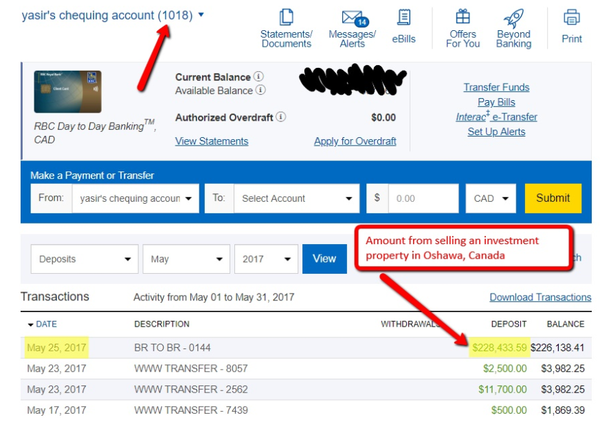The height and width of the screenshot is (426, 600).
Task: Open the View Statements link
Action: click(x=212, y=141)
